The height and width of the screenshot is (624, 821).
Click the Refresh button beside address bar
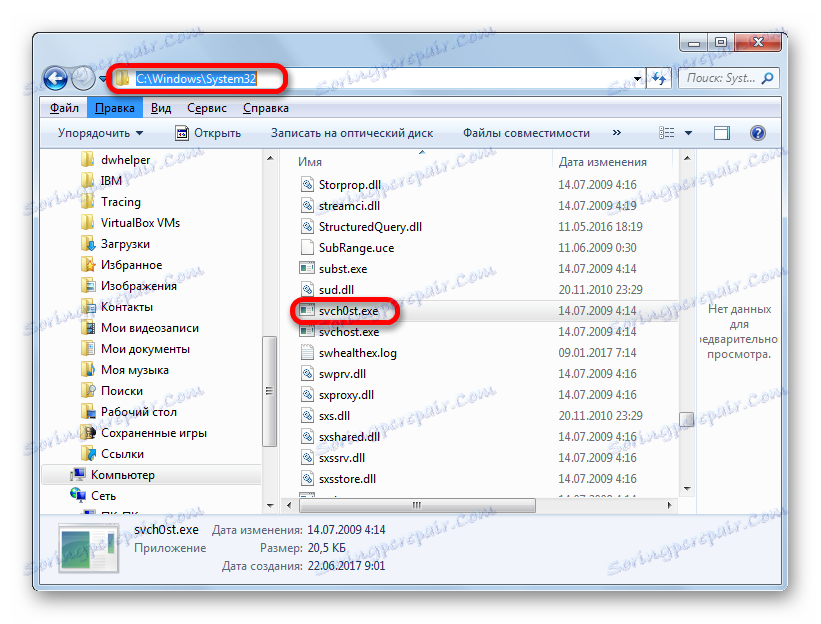pos(659,79)
